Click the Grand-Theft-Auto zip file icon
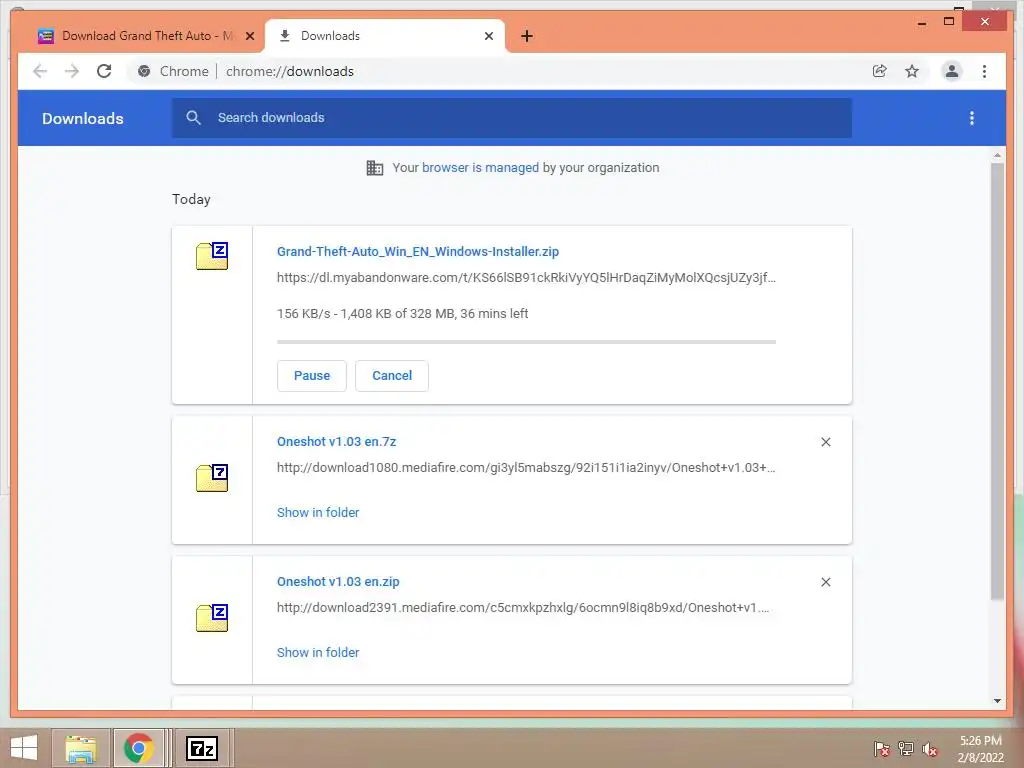The height and width of the screenshot is (768, 1024). (x=212, y=255)
